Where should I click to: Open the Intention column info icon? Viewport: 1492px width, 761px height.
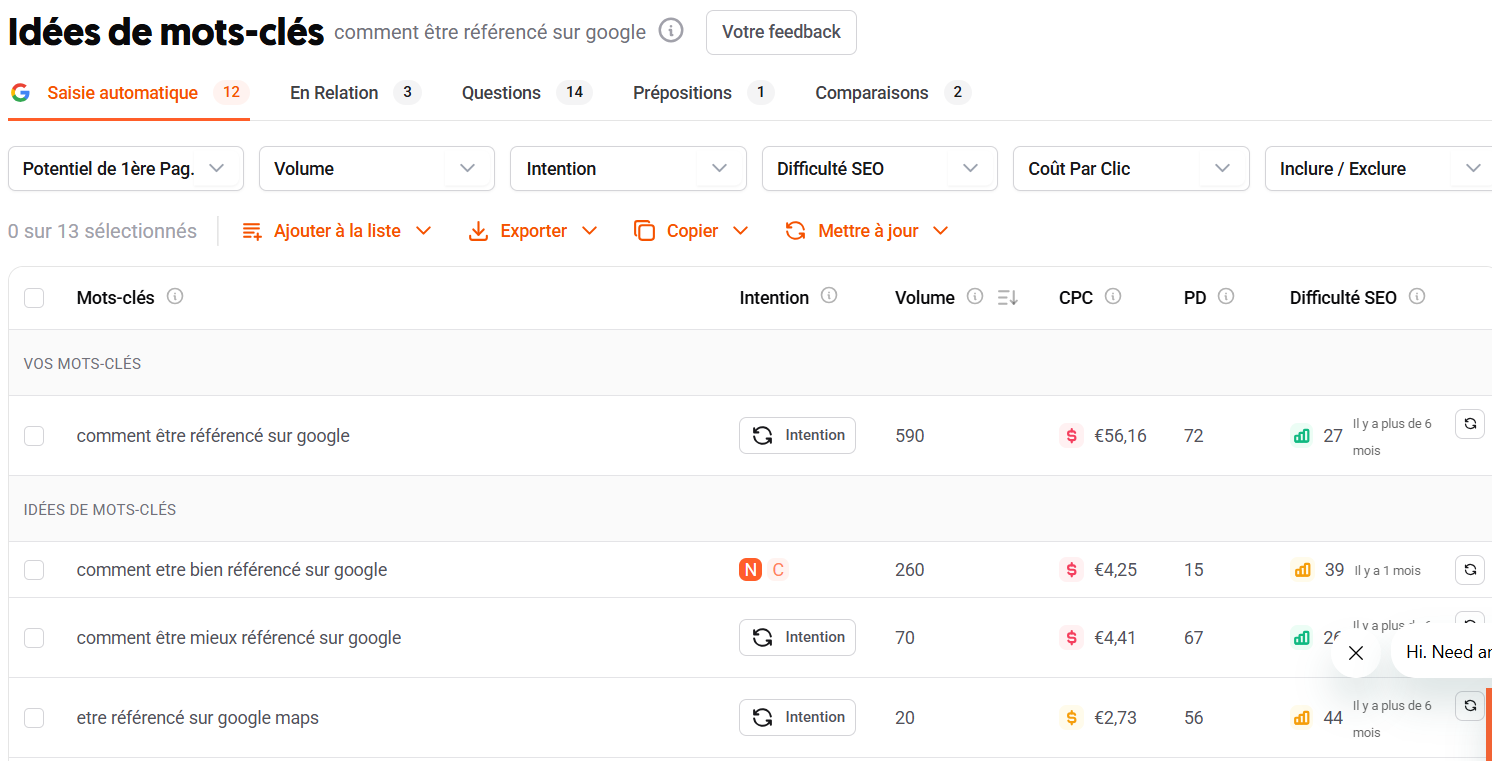(x=828, y=296)
